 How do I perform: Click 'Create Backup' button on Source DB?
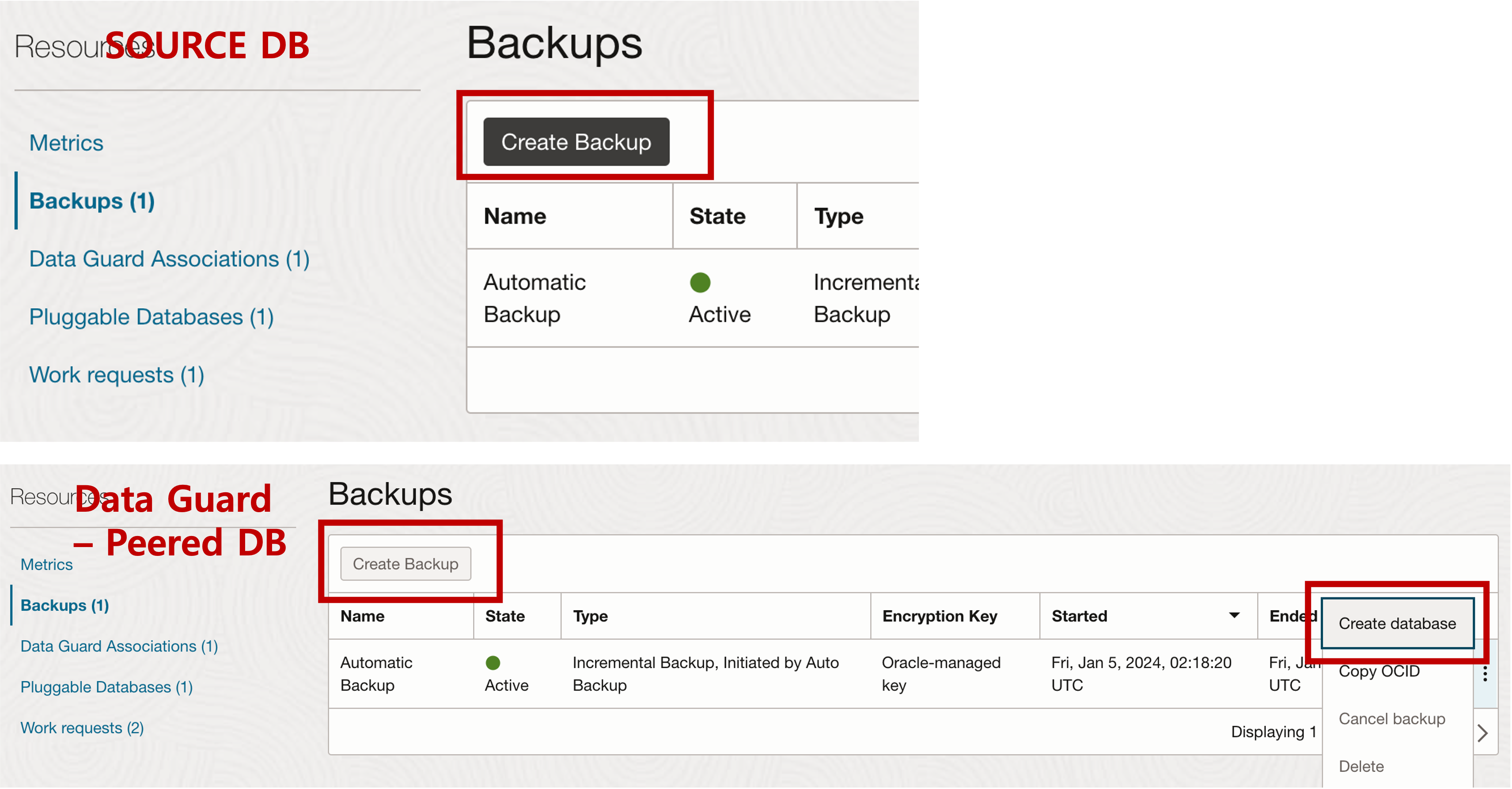pyautogui.click(x=576, y=141)
